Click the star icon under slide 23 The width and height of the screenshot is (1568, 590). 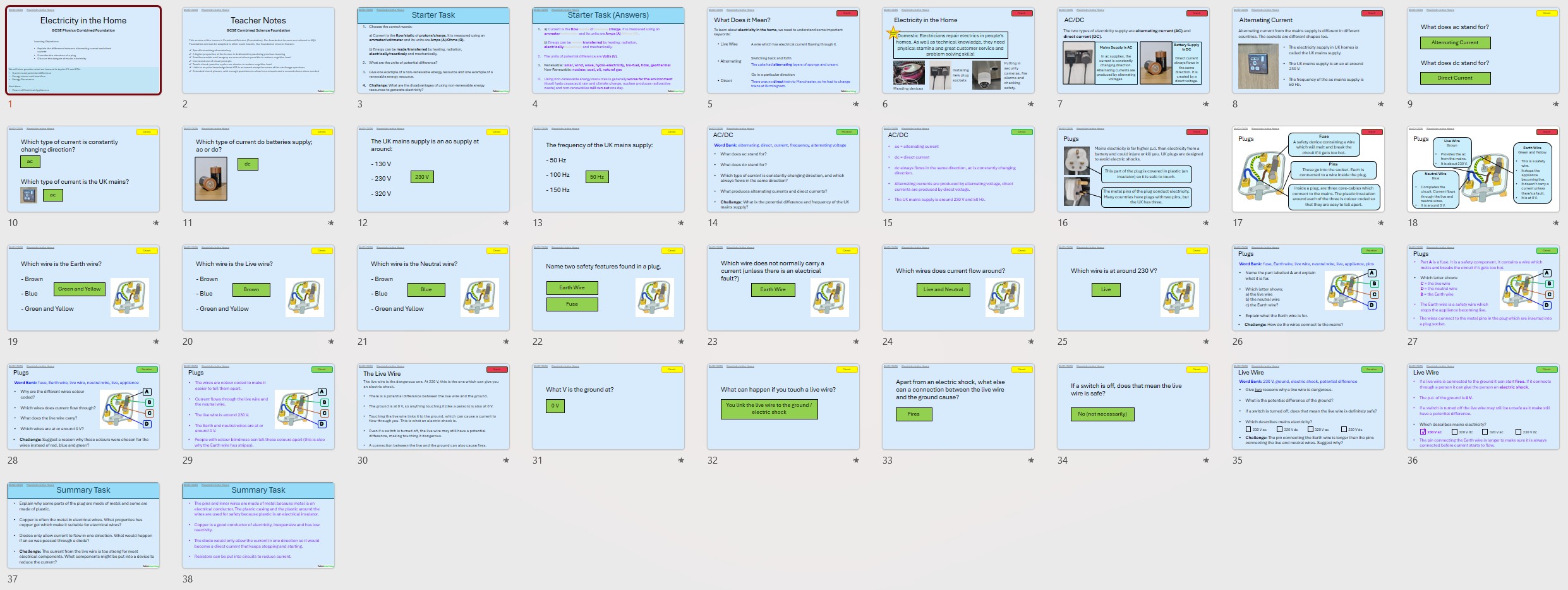point(855,342)
